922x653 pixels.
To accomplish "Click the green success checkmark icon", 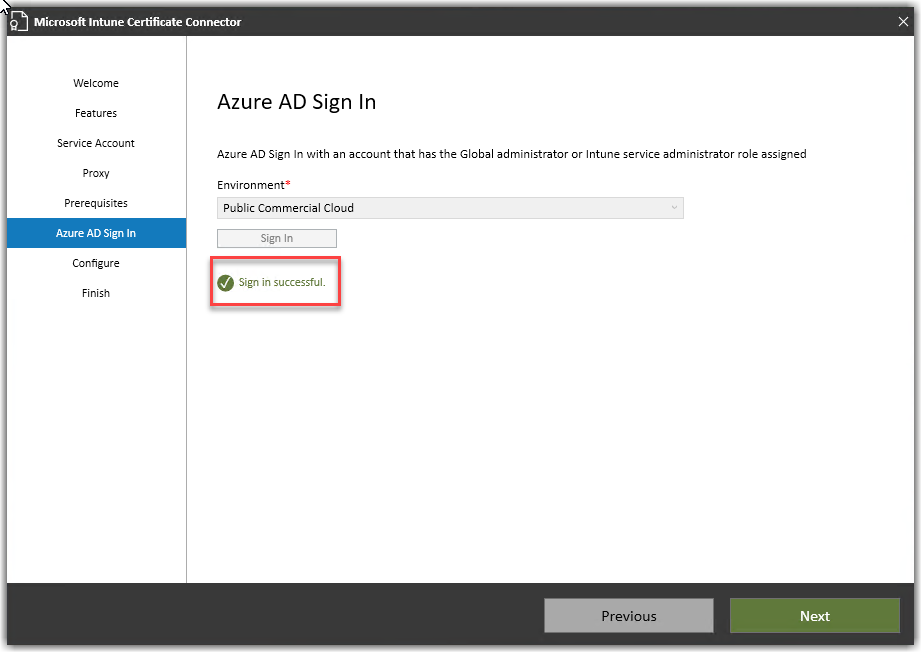I will [x=225, y=283].
